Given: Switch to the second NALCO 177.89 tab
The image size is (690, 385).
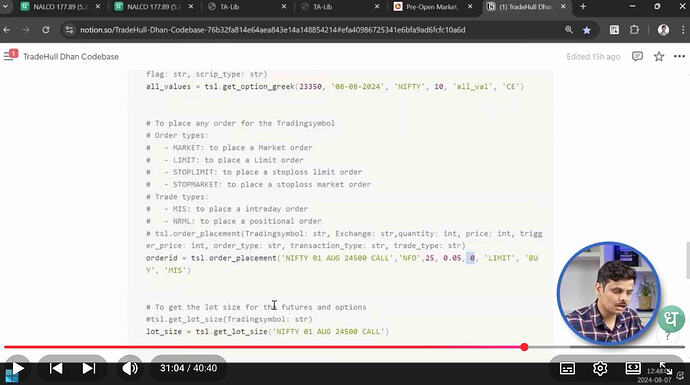Looking at the screenshot, I should coord(154,7).
